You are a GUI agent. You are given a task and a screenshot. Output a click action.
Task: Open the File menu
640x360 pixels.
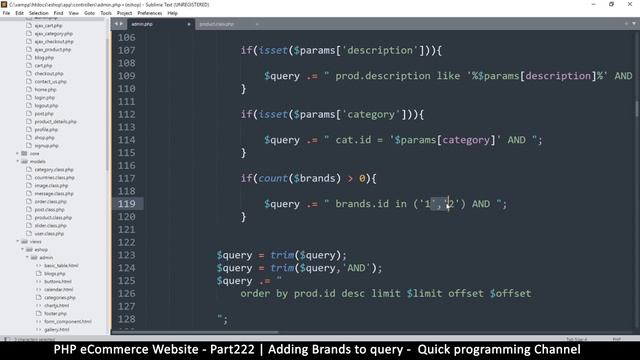[x=6, y=13]
